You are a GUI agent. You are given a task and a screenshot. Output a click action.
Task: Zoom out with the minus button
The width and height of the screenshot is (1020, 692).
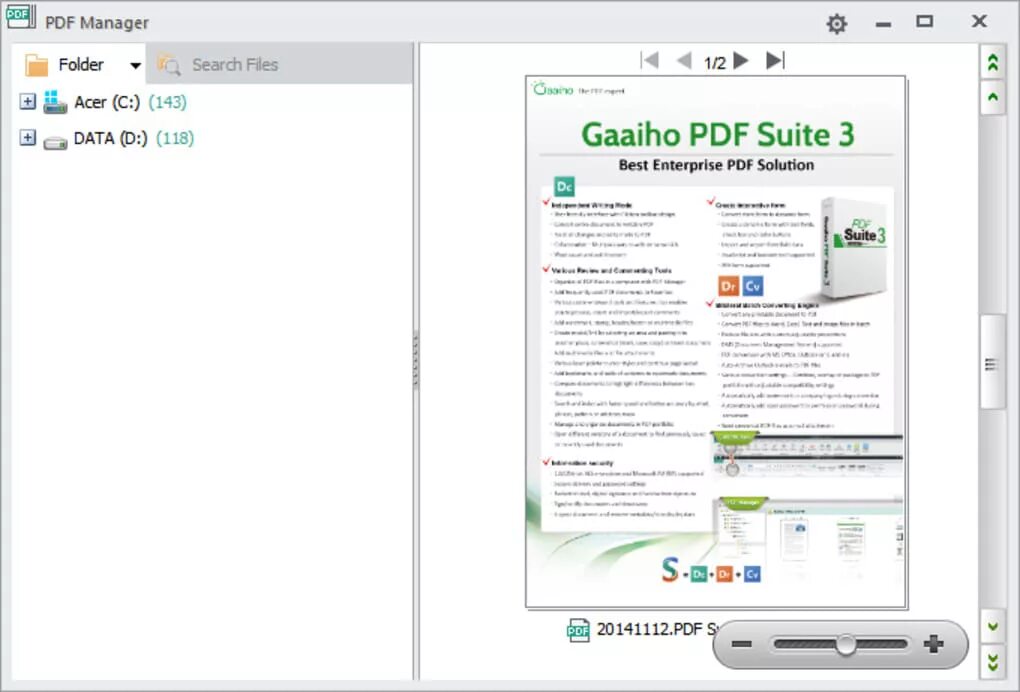pyautogui.click(x=741, y=644)
